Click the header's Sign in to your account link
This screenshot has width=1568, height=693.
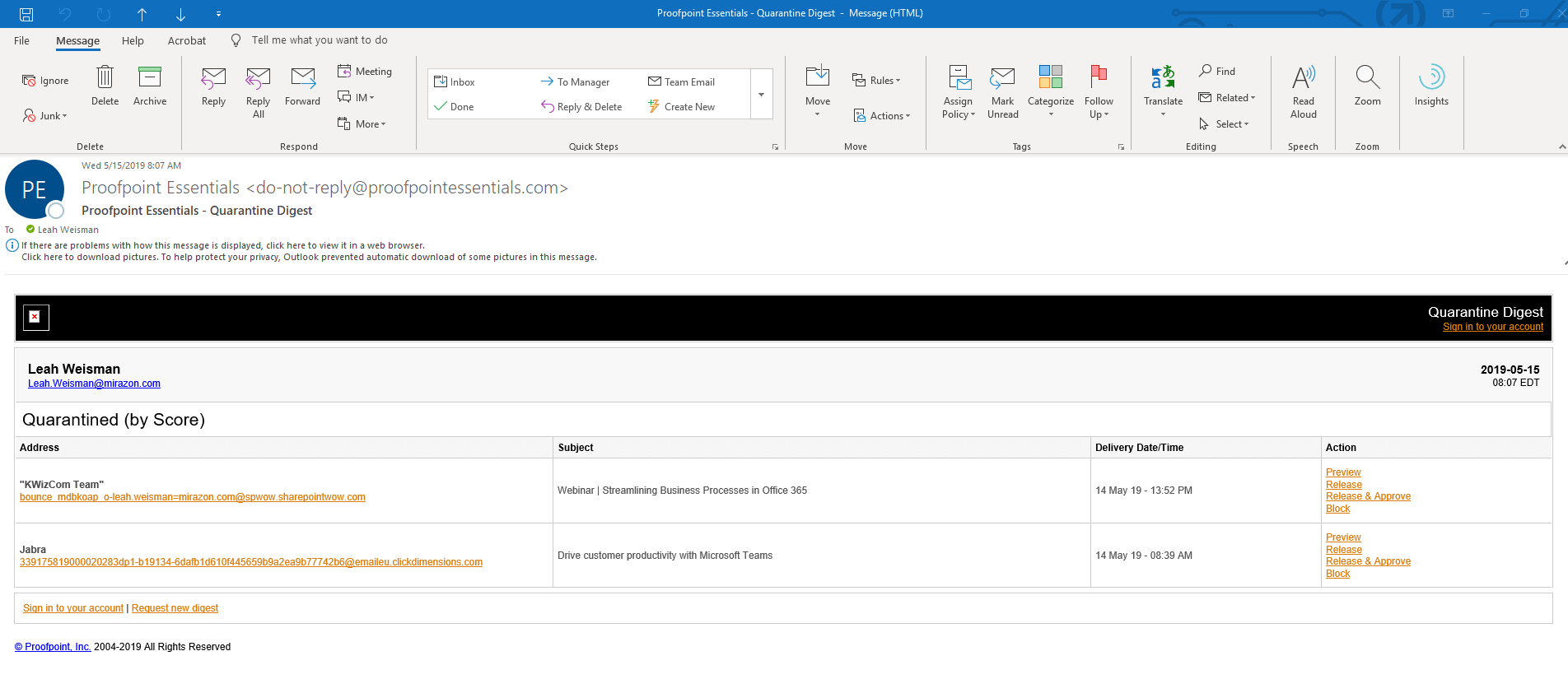(1493, 327)
